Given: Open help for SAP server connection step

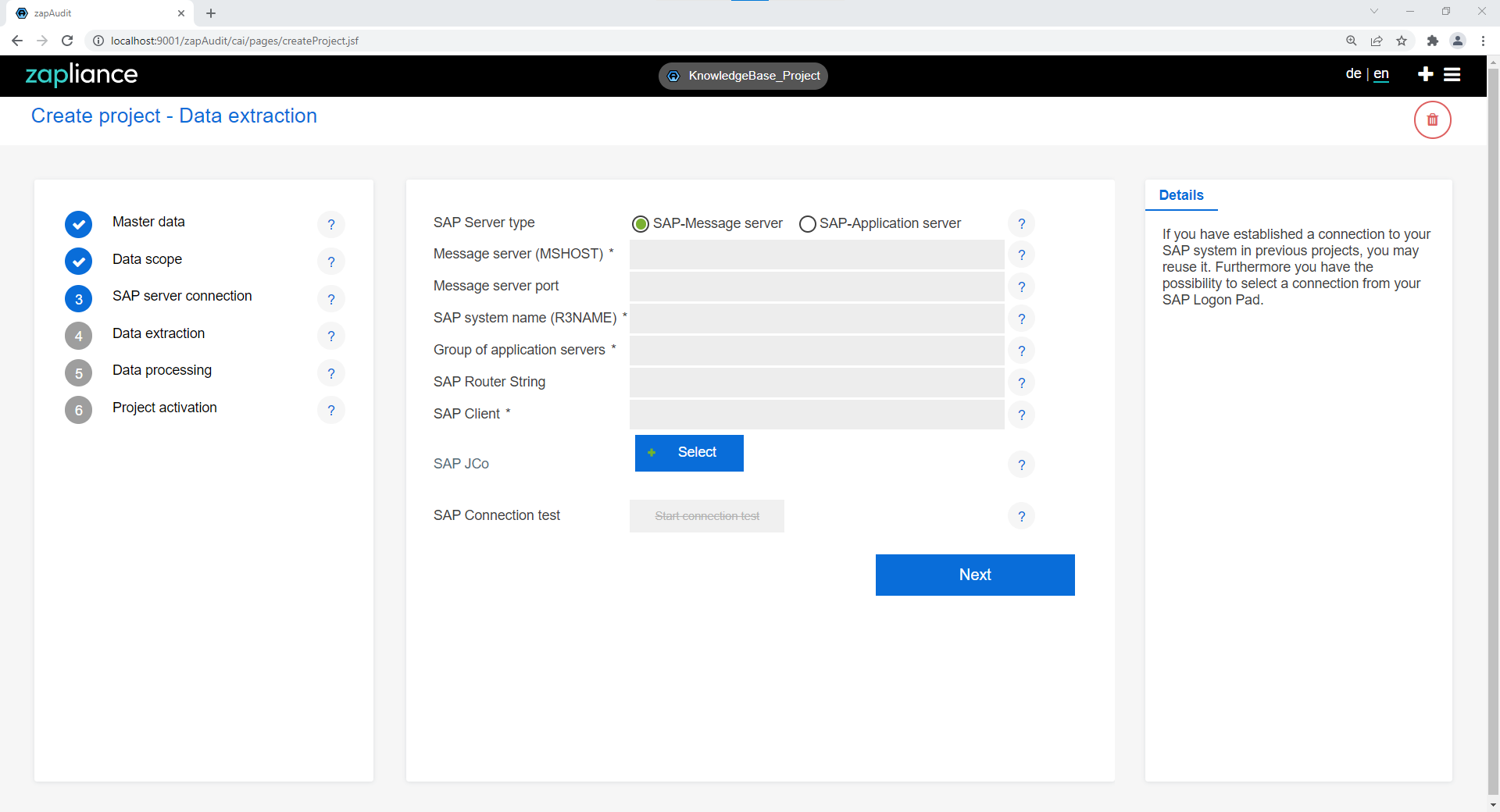Looking at the screenshot, I should (x=331, y=299).
